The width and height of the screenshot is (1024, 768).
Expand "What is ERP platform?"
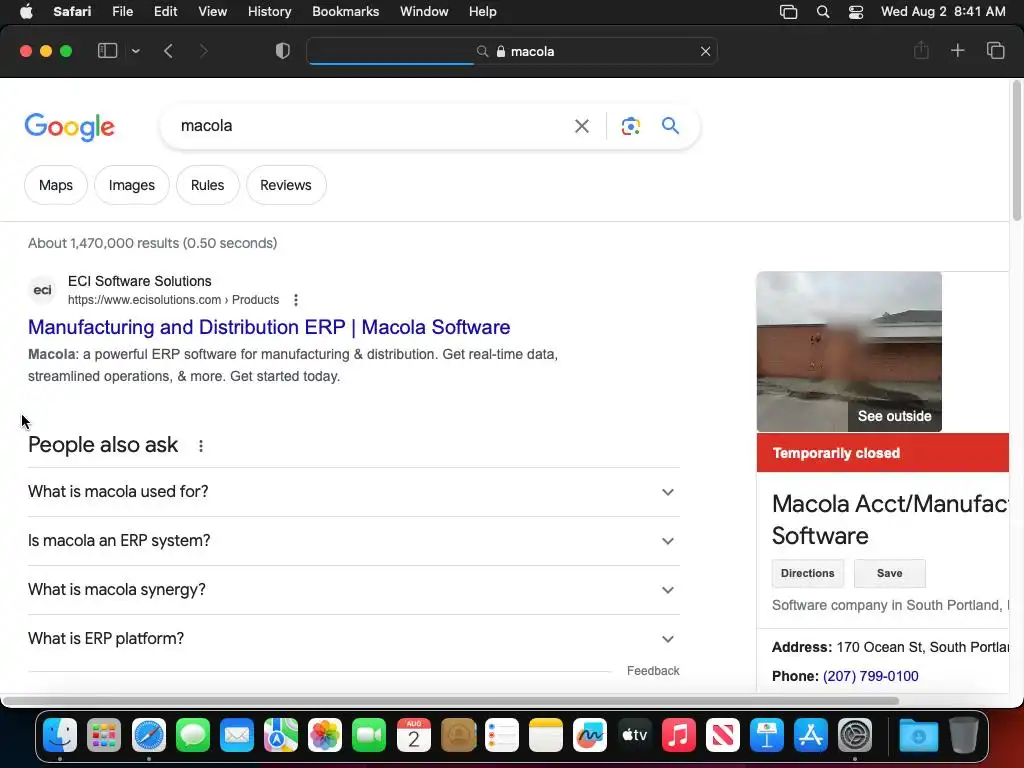click(x=353, y=639)
